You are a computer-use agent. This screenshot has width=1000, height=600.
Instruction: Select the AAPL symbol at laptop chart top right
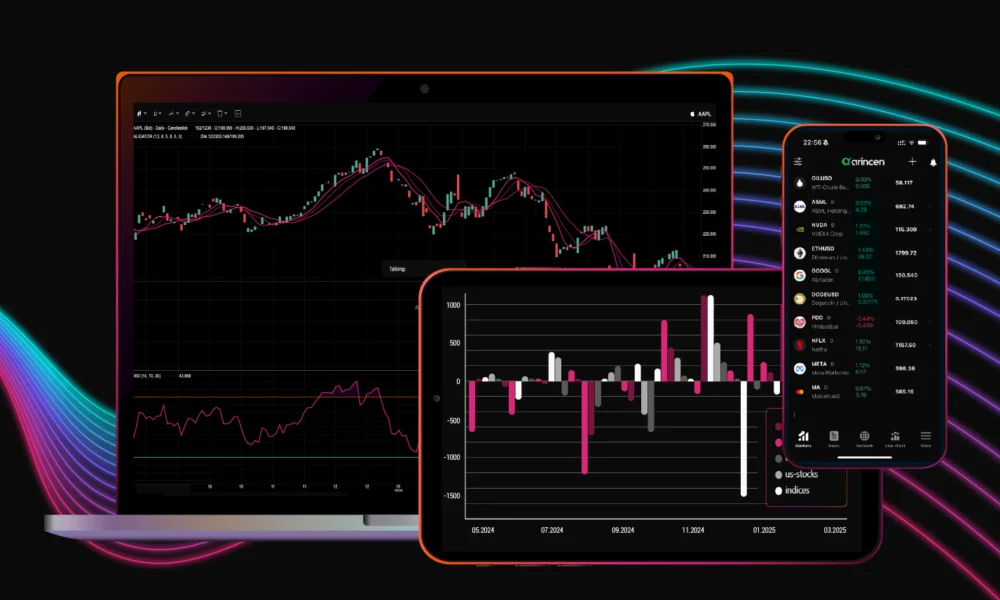(x=701, y=114)
